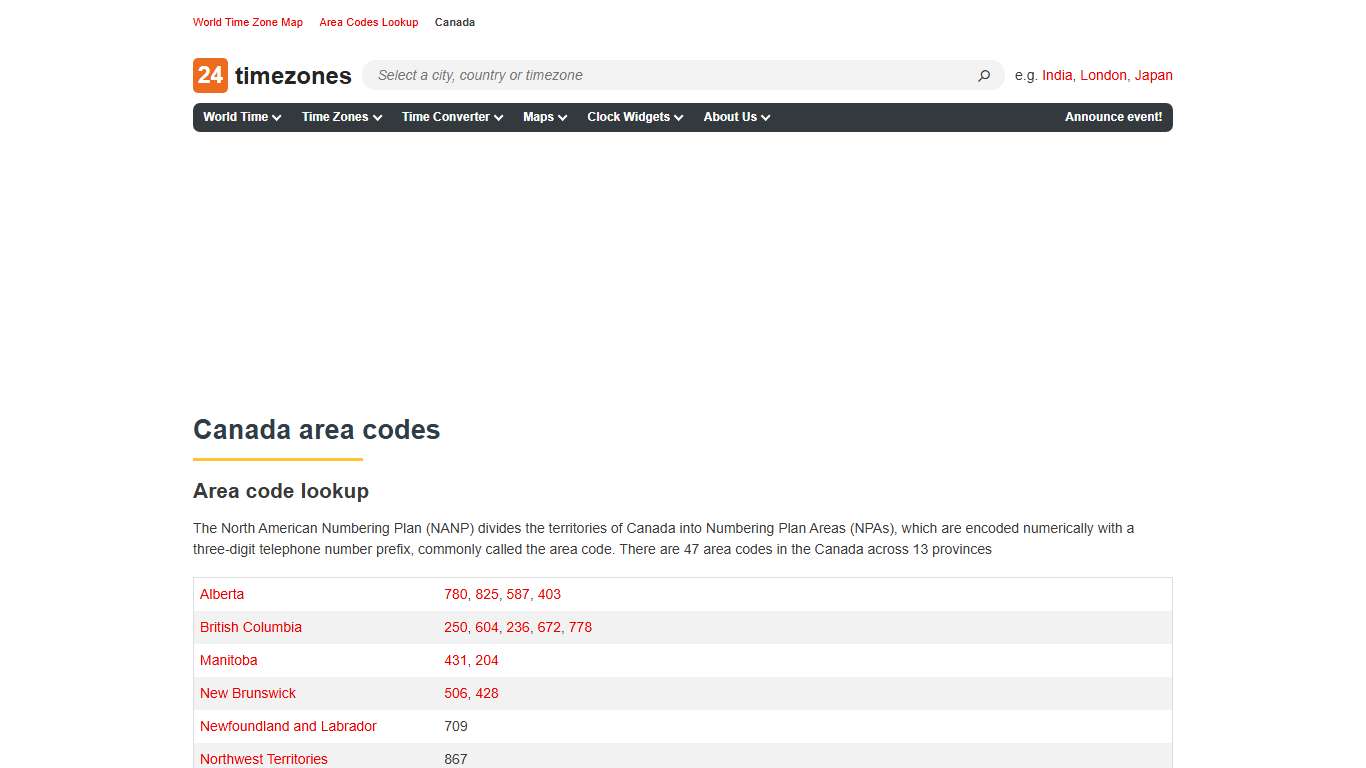This screenshot has height=768, width=1366.
Task: Open the About Us dropdown
Action: pos(735,117)
